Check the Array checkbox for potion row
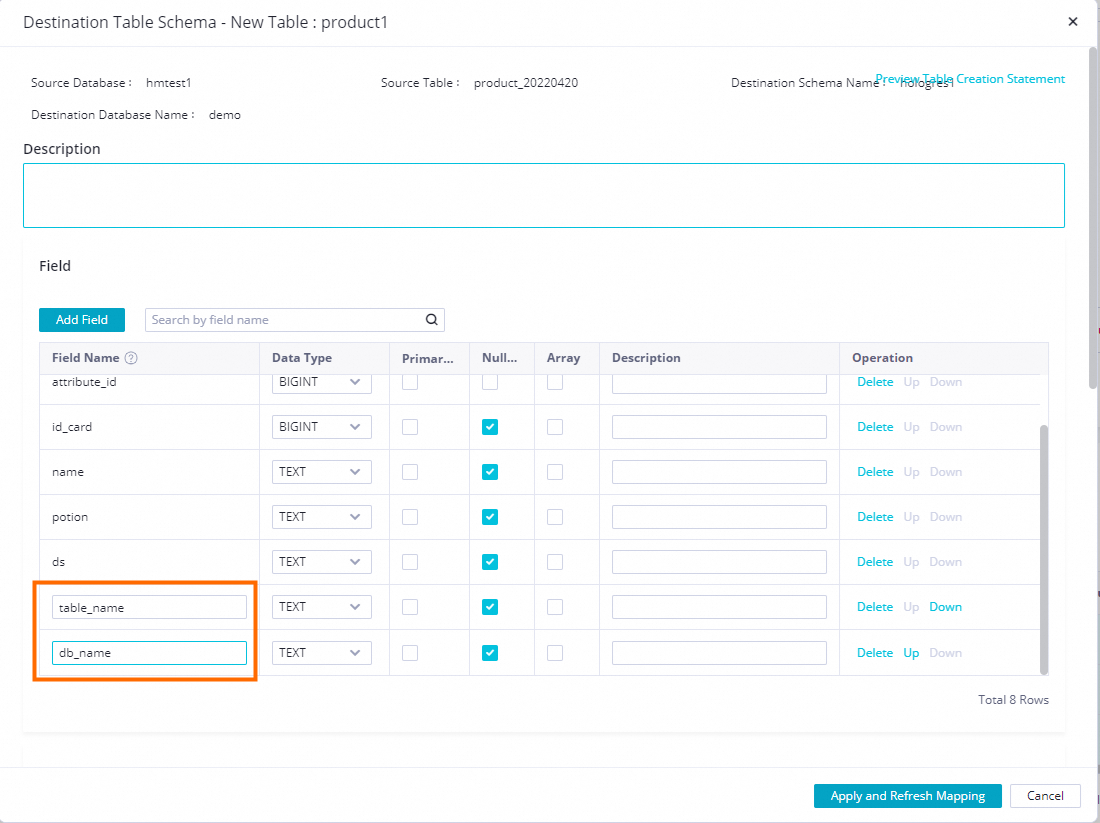 click(x=555, y=517)
